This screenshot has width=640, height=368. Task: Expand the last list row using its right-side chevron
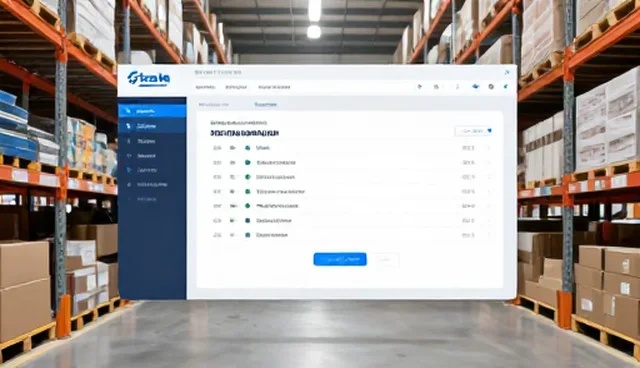488,235
